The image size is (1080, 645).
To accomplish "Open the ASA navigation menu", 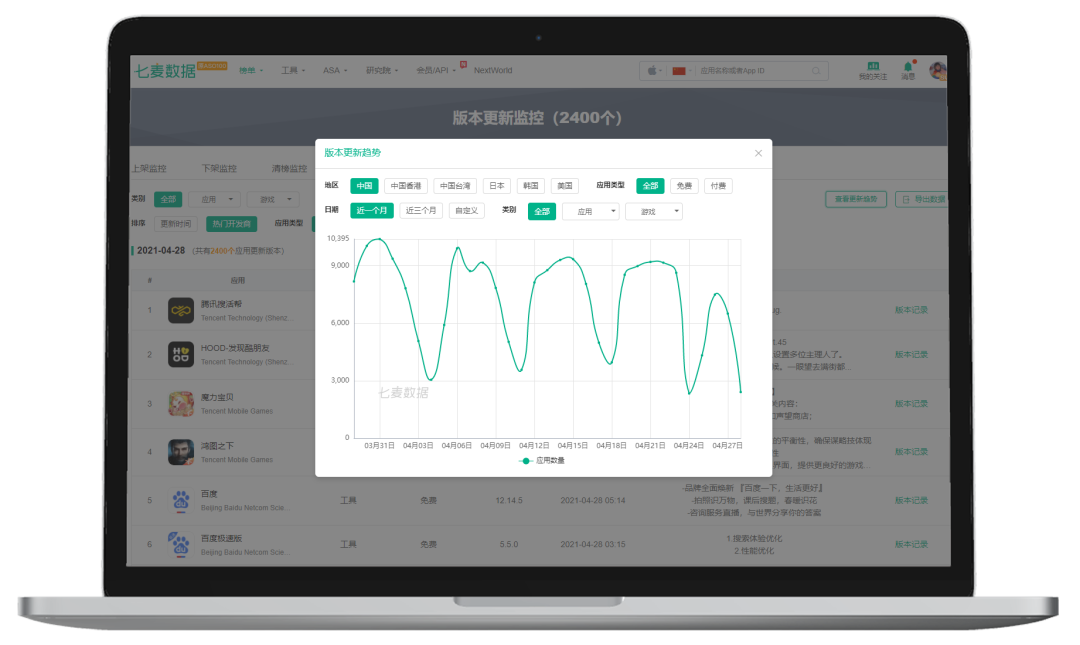I will coord(335,71).
